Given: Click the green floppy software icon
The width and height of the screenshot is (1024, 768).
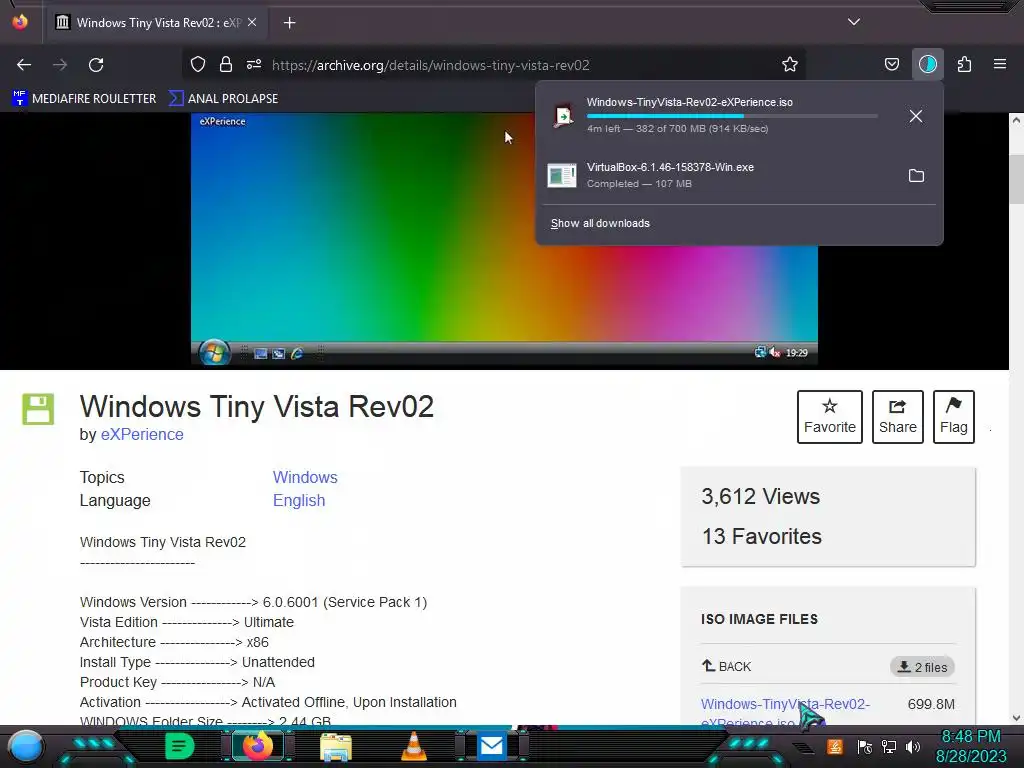Looking at the screenshot, I should (38, 409).
